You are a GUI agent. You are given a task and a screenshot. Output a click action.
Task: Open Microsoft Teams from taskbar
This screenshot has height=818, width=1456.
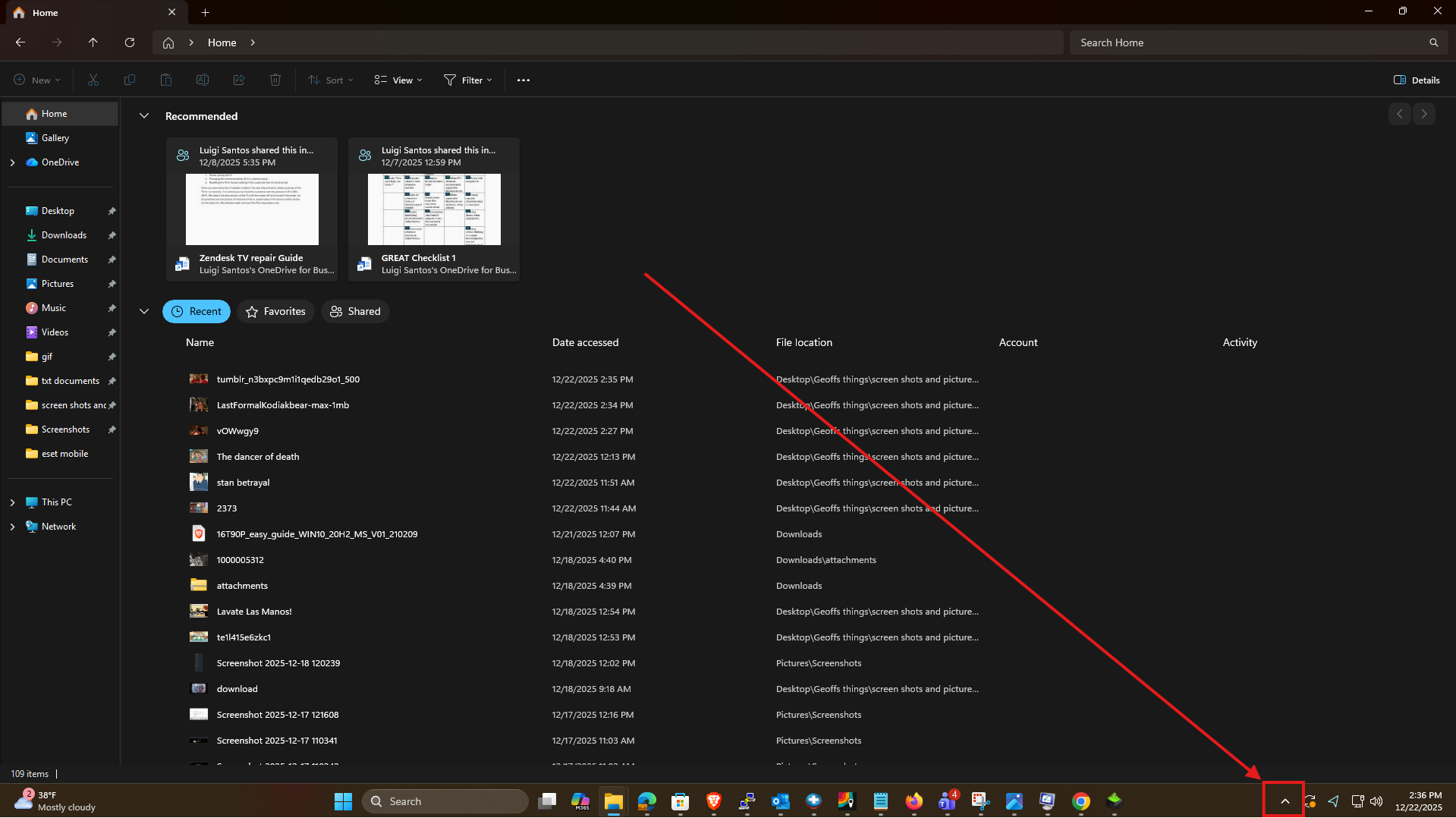coord(948,801)
